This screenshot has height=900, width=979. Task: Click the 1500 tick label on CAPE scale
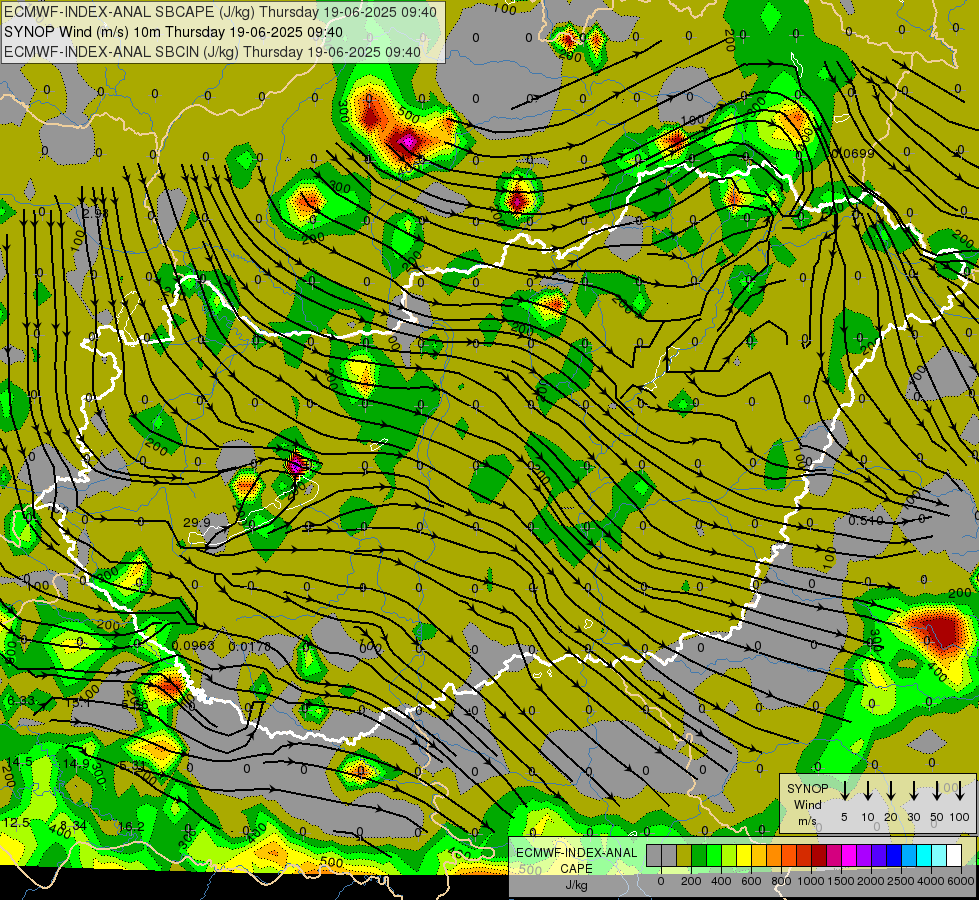pos(841,881)
